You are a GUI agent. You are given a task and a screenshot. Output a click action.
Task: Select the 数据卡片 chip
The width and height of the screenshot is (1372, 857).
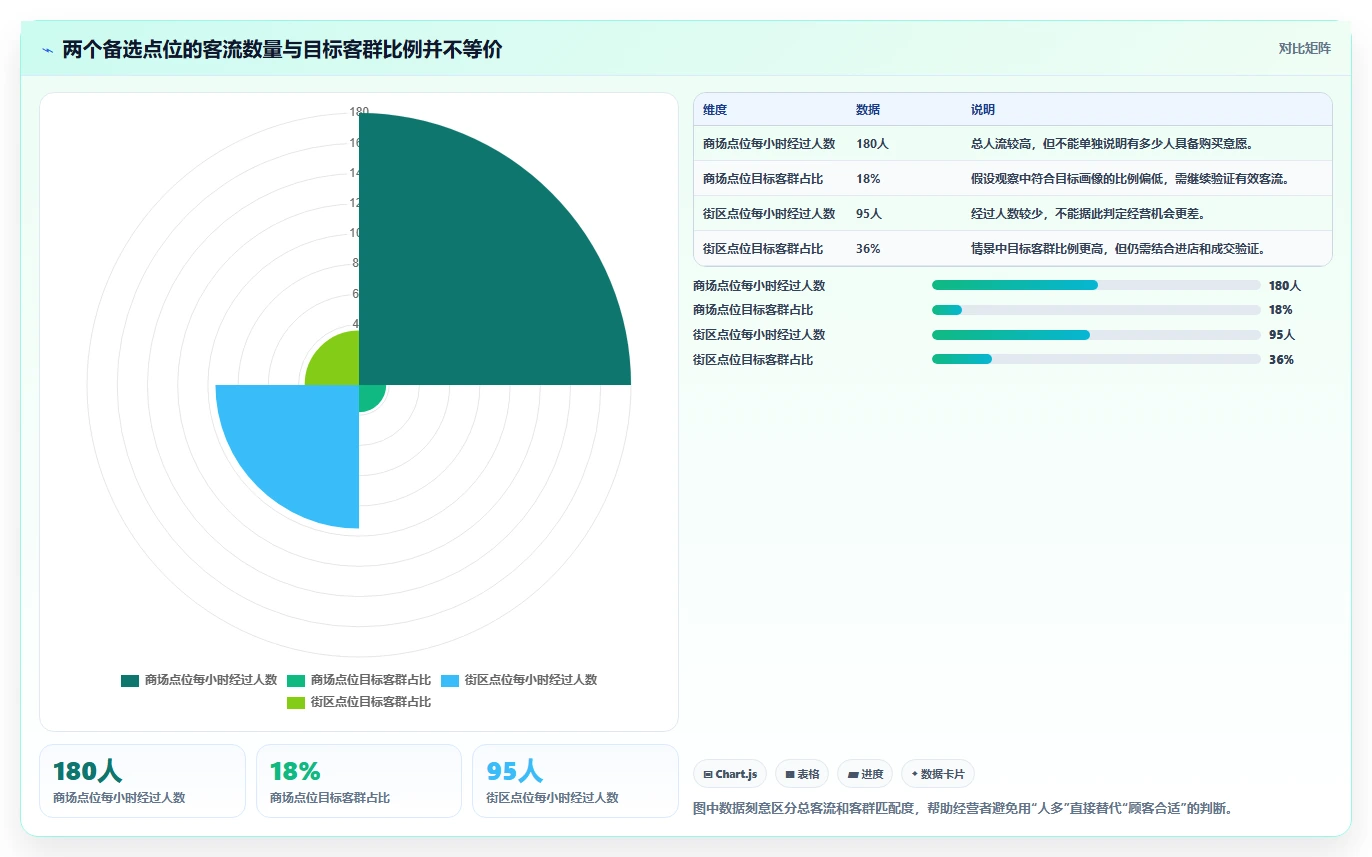coord(938,774)
